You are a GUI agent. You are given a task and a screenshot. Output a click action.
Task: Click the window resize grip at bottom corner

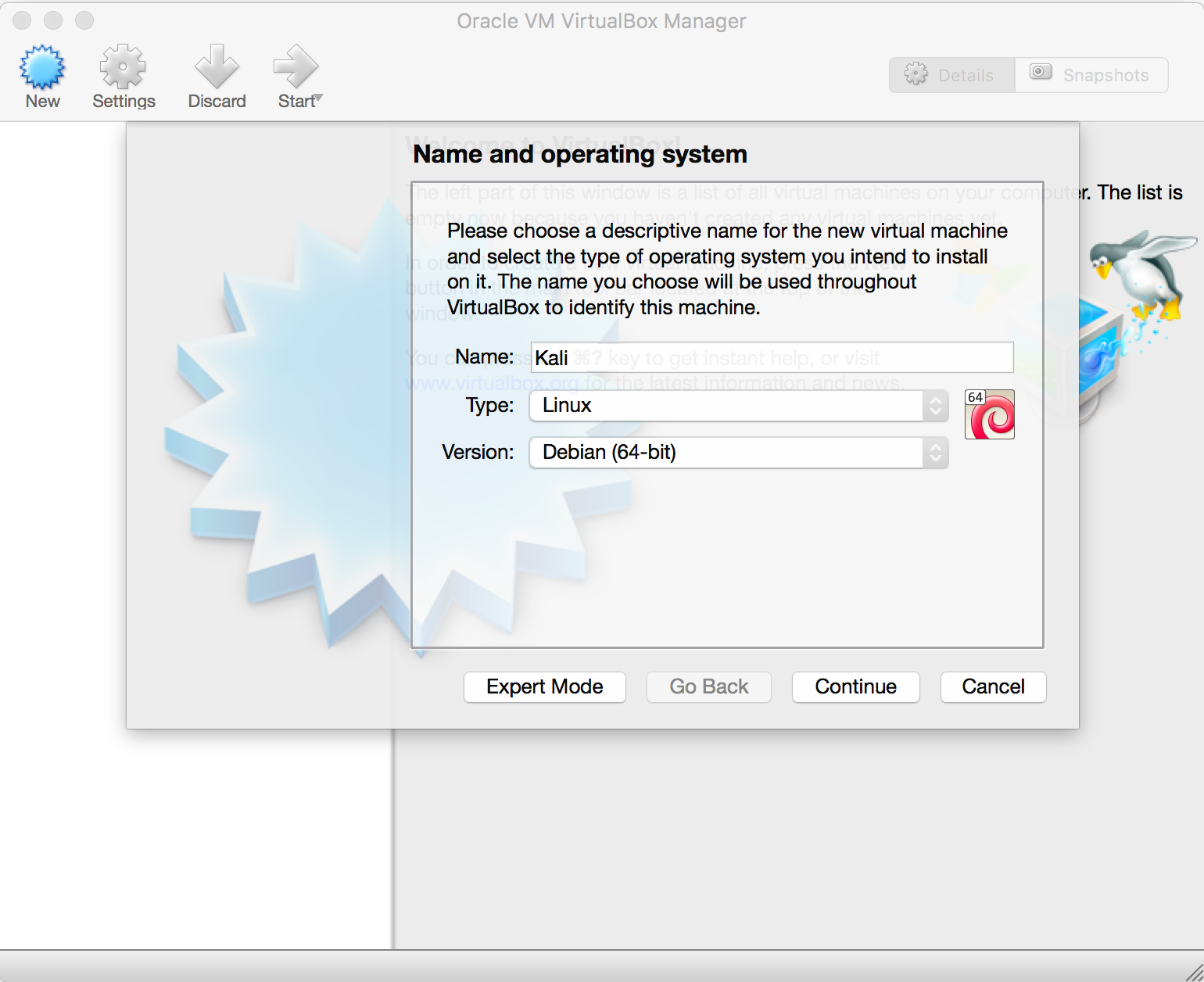pyautogui.click(x=1193, y=972)
